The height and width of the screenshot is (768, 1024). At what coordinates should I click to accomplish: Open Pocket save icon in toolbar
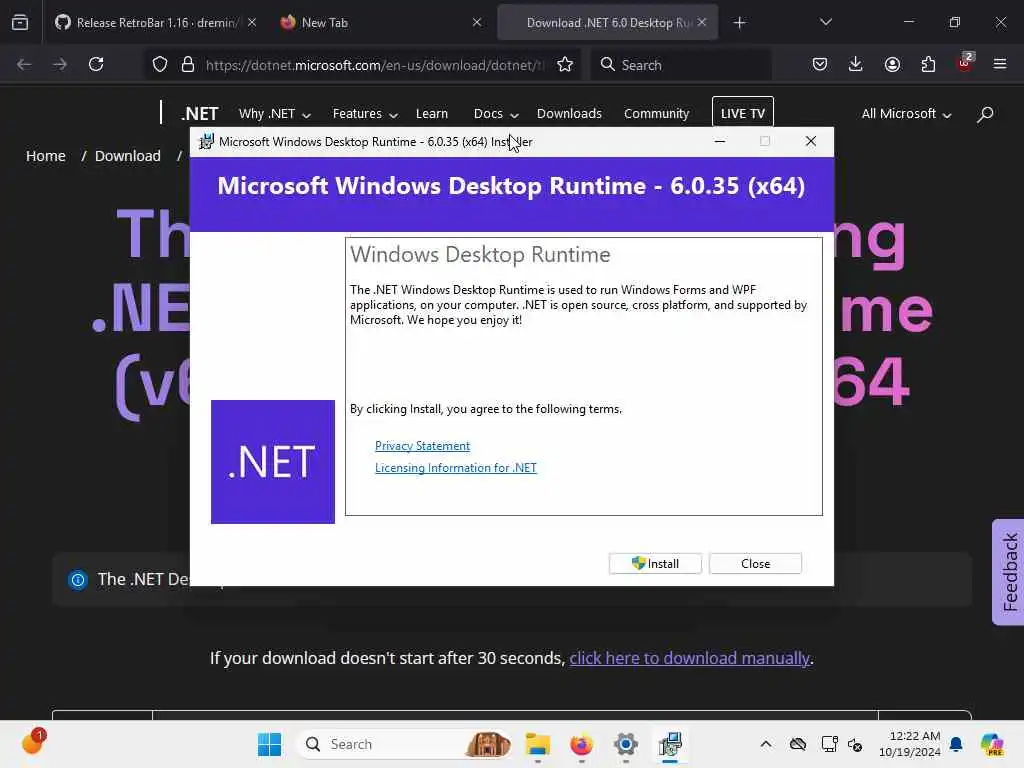pos(820,64)
